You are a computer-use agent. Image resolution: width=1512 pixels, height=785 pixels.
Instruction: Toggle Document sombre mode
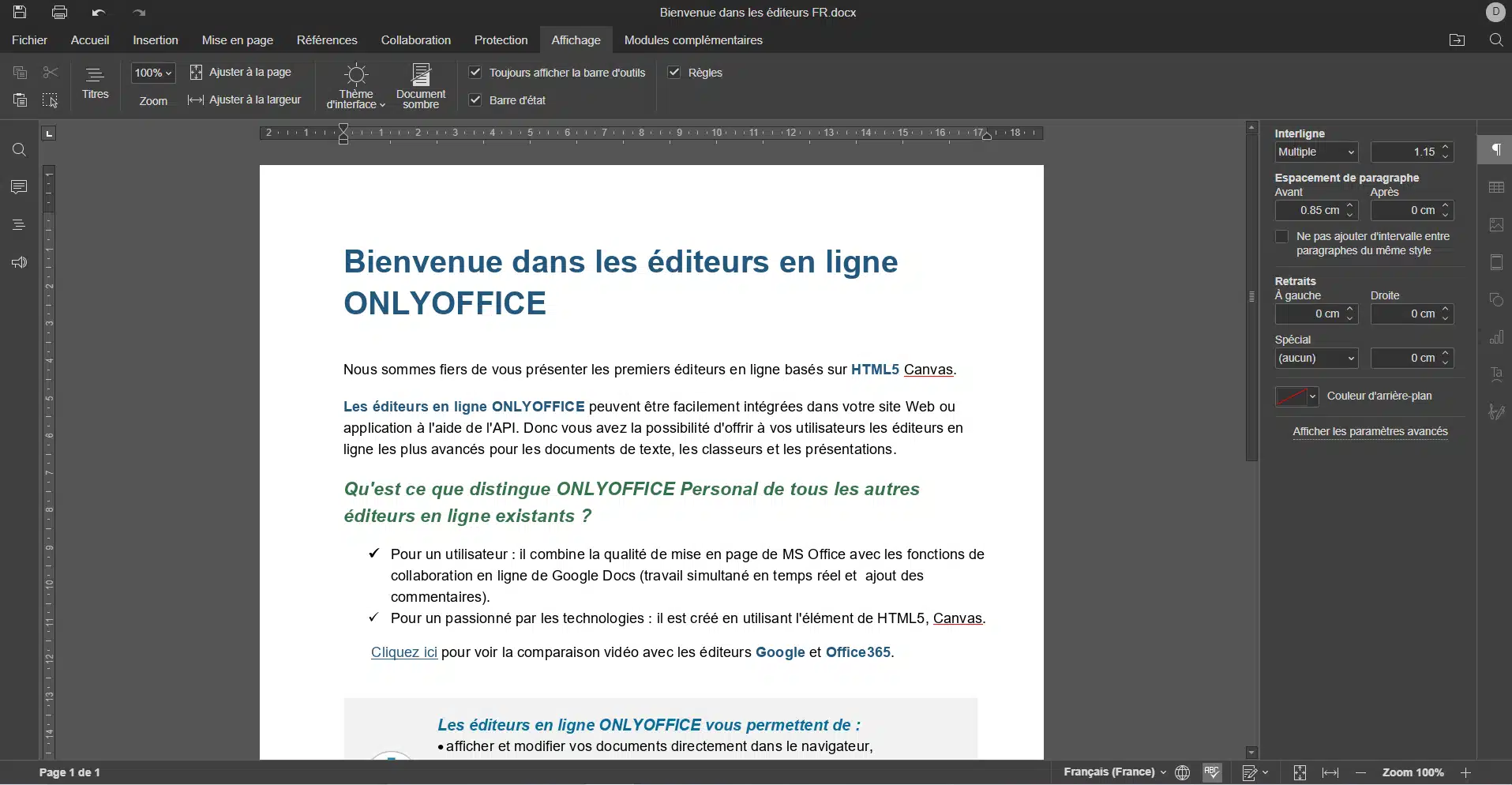point(421,86)
